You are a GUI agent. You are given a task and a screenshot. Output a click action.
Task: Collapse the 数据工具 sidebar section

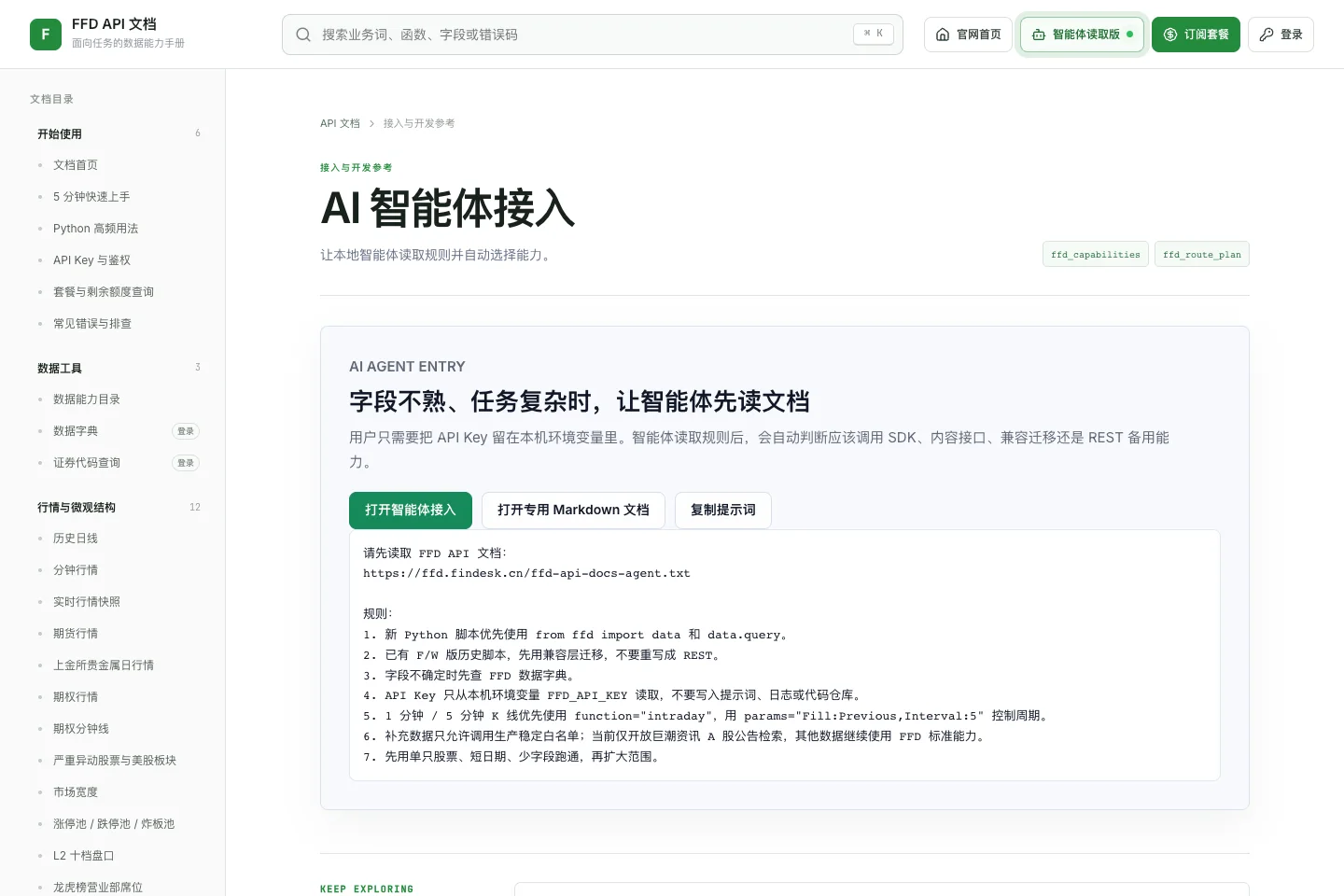coord(119,368)
